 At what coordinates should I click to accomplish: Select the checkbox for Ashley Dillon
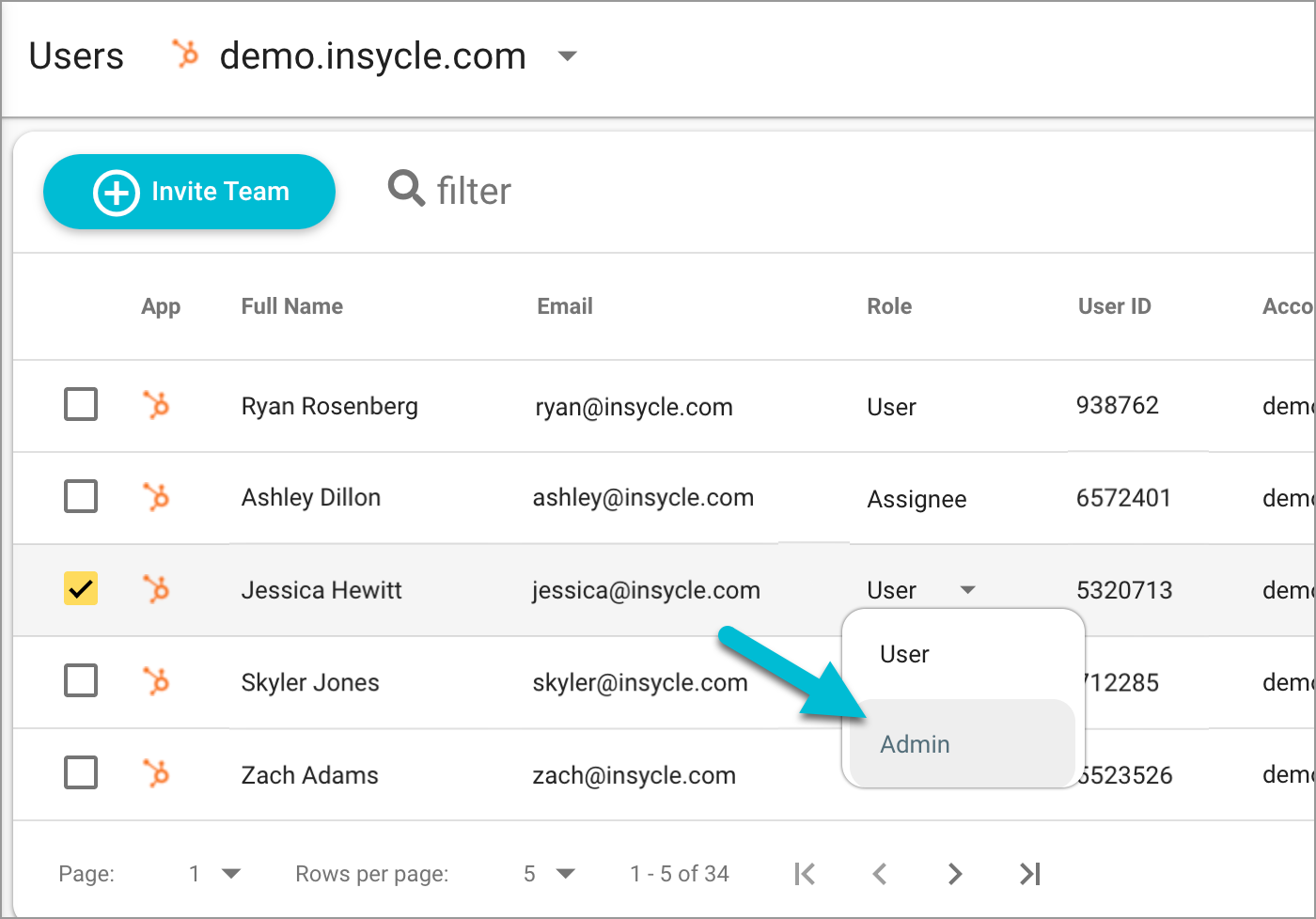[x=81, y=495]
